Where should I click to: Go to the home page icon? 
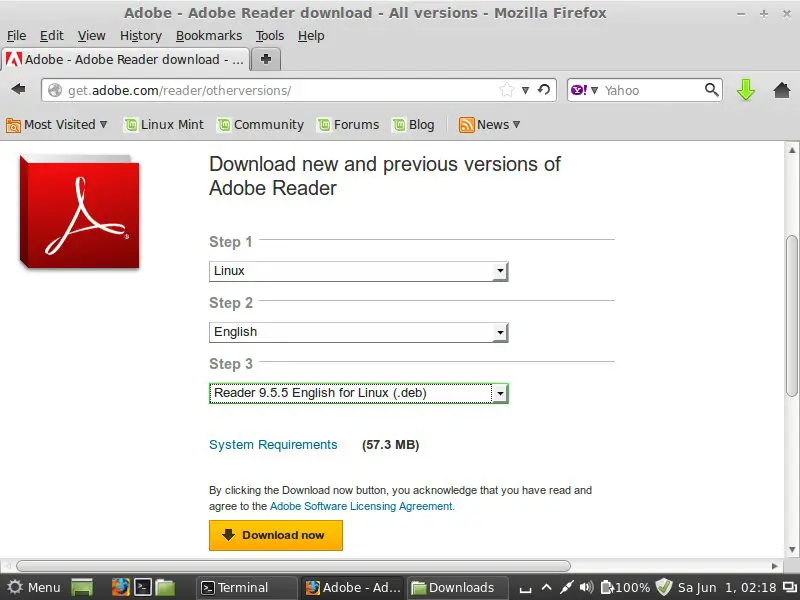point(782,90)
